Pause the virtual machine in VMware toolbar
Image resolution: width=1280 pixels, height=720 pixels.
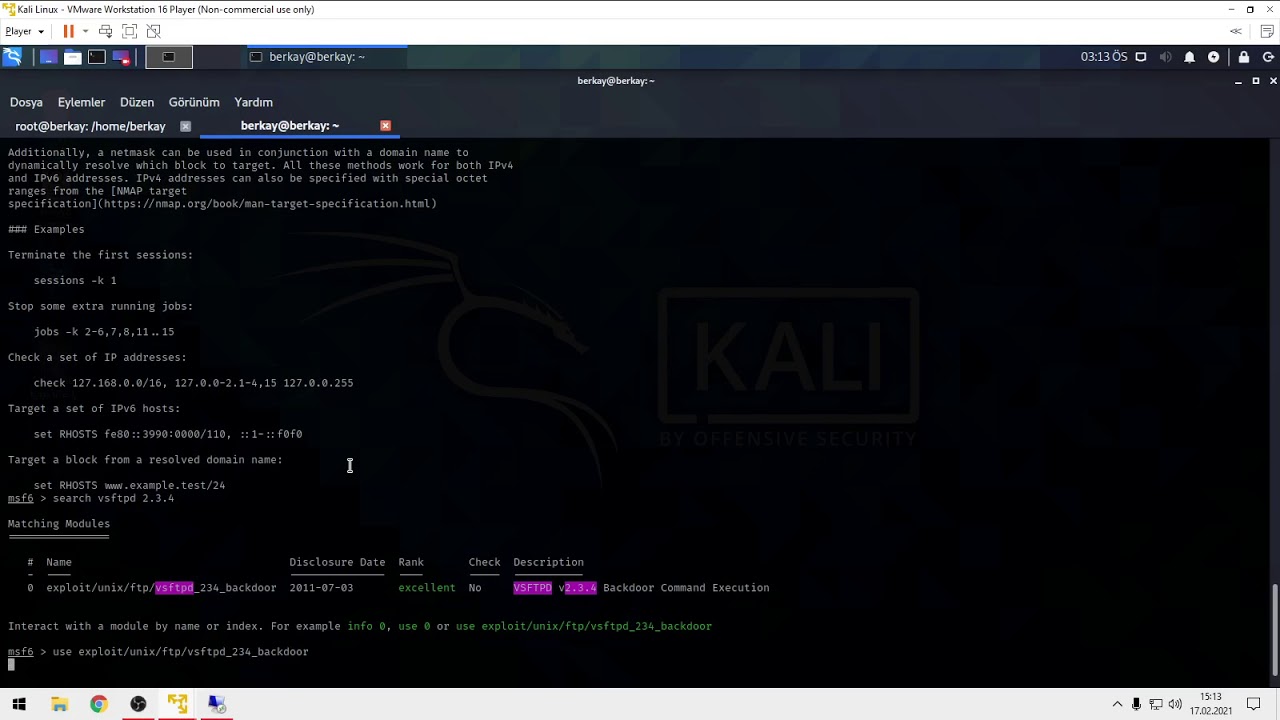pyautogui.click(x=68, y=31)
